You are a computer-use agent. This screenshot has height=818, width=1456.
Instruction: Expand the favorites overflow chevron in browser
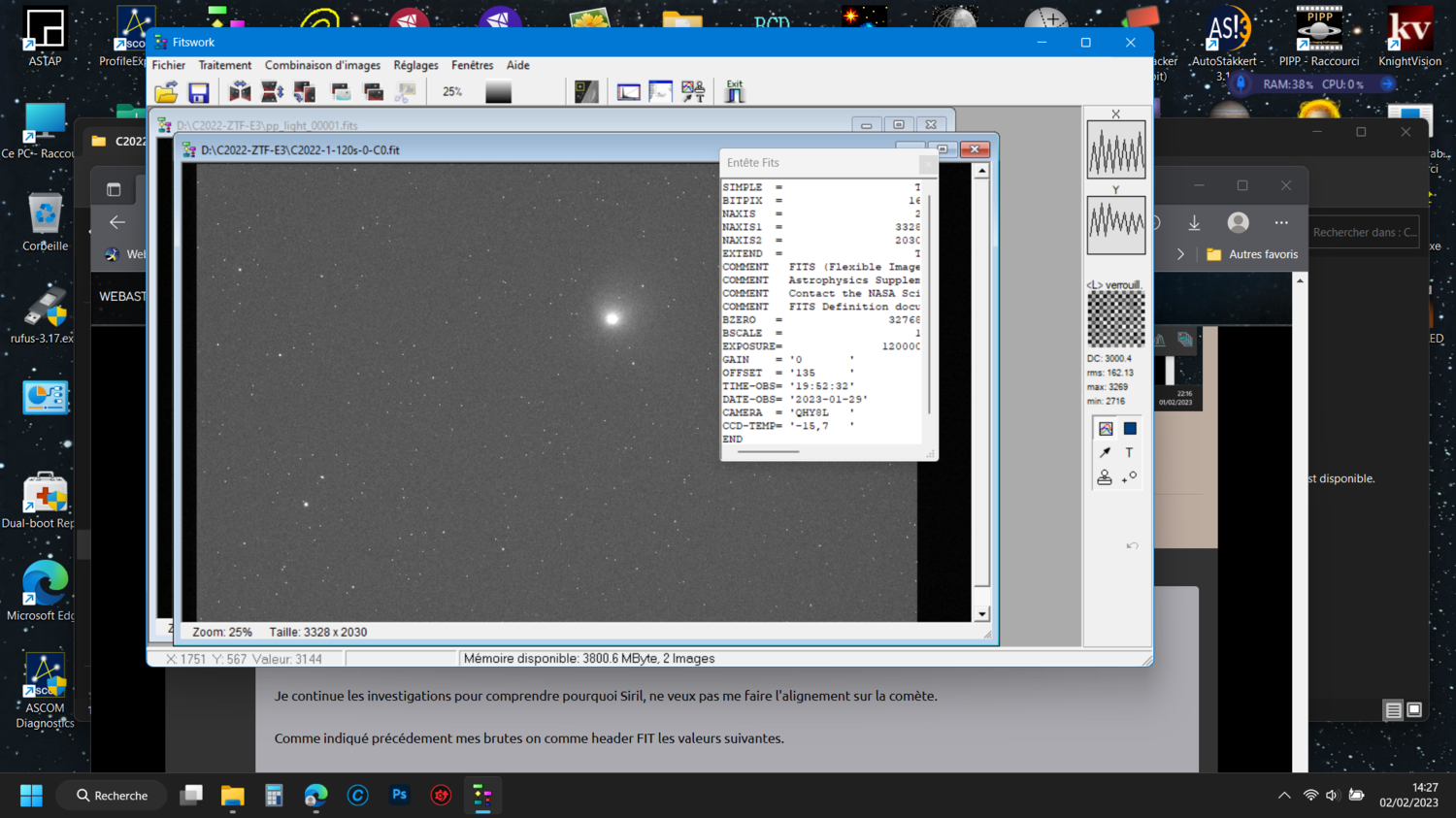click(1180, 254)
